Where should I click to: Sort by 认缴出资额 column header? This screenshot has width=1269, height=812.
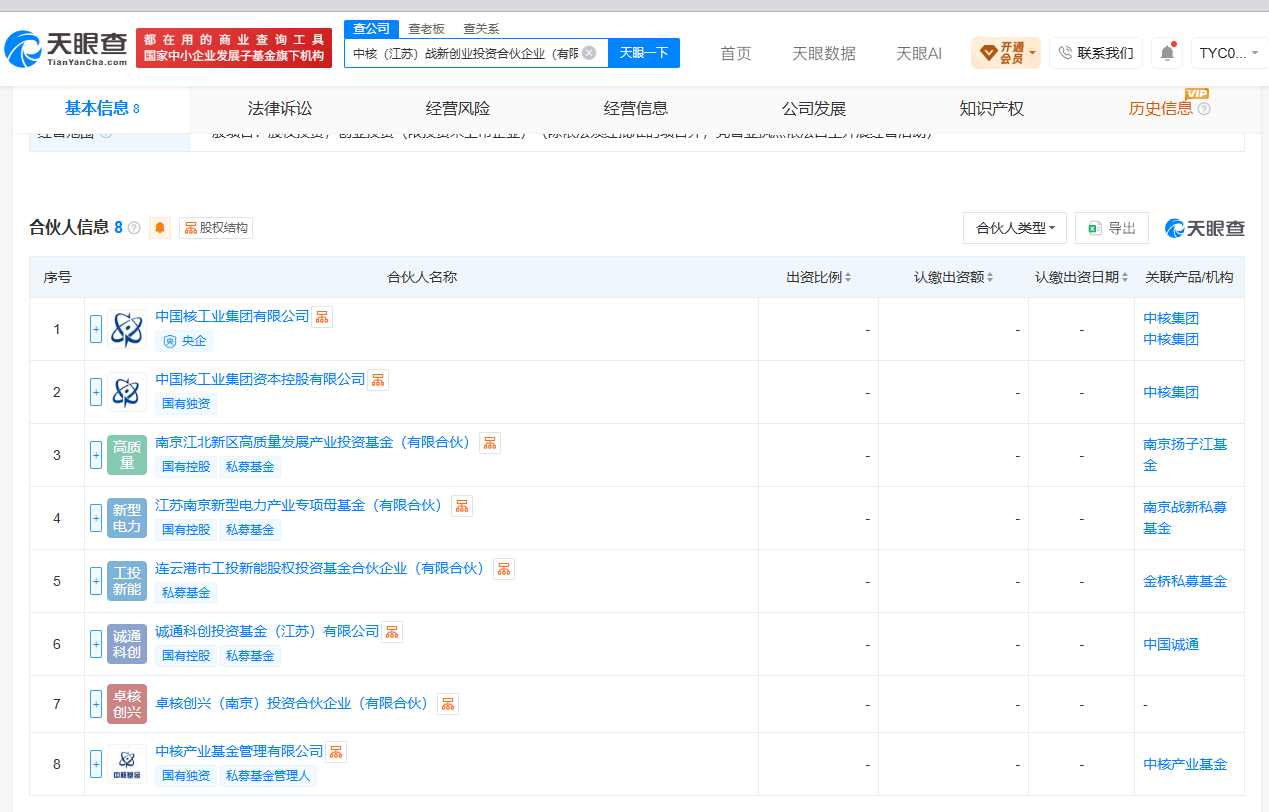(x=953, y=277)
